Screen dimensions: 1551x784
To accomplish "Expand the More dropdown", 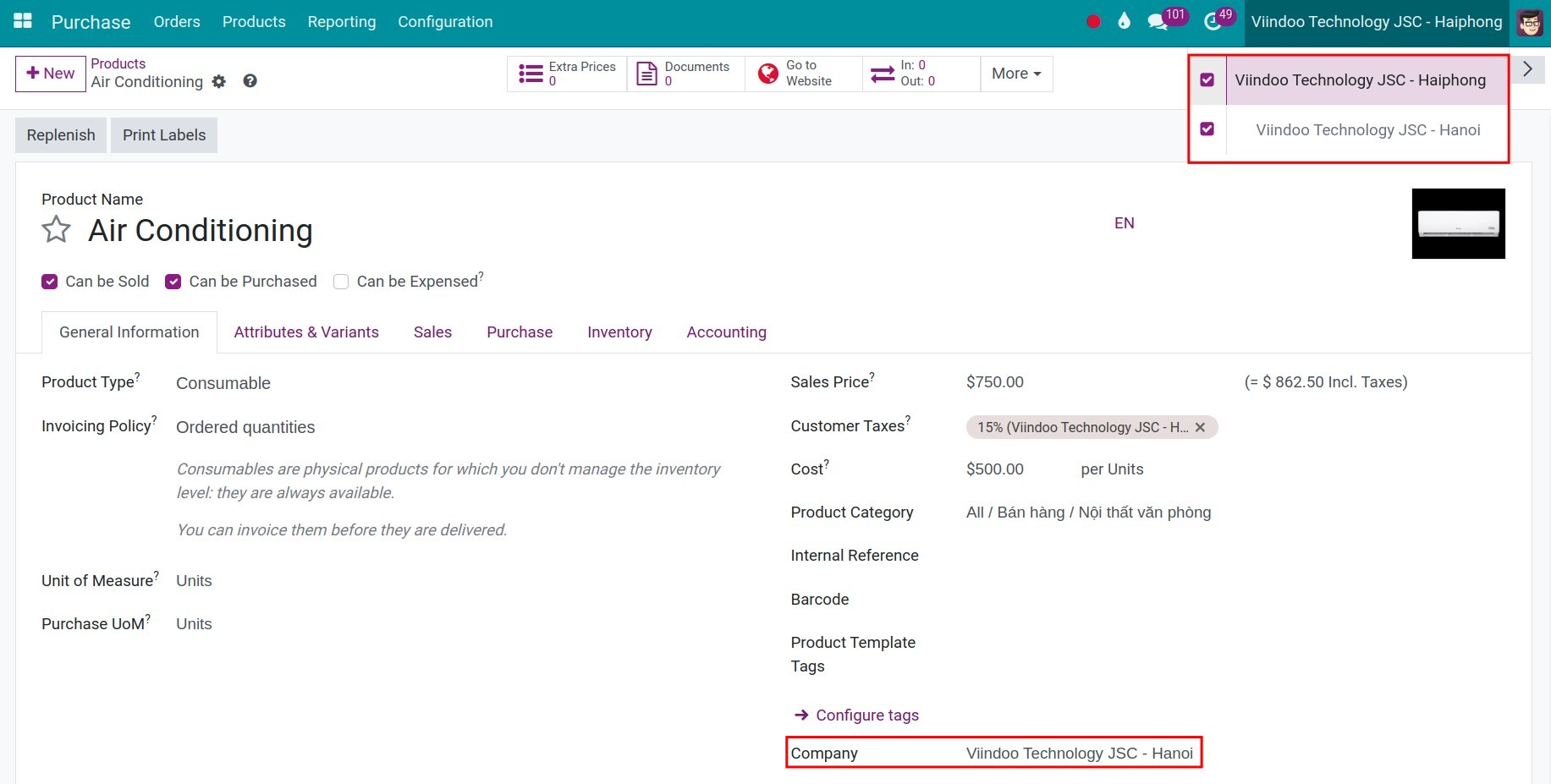I will (x=1016, y=74).
